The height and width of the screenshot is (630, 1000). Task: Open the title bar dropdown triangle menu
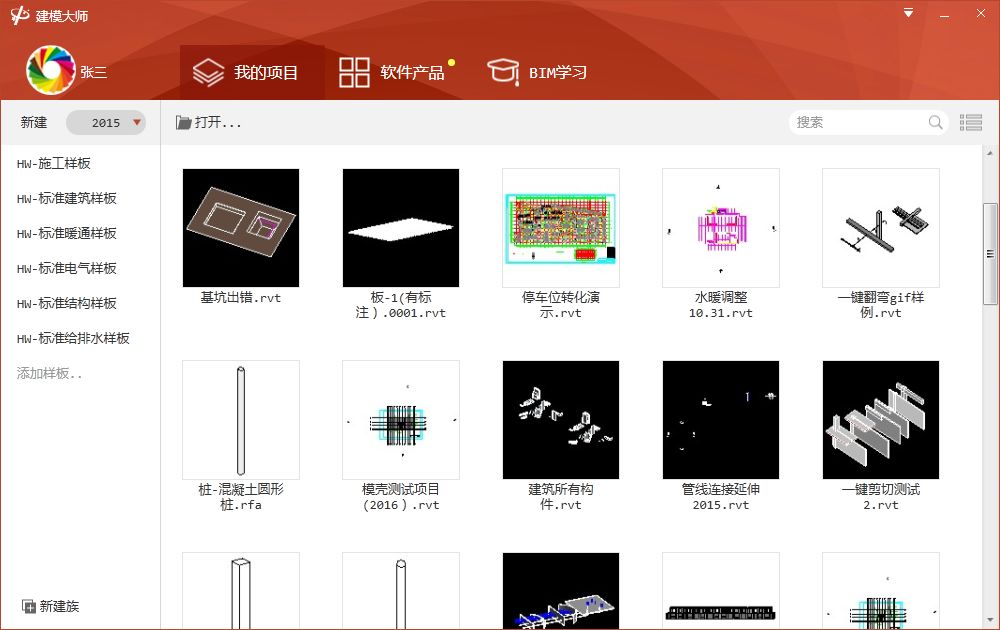tap(909, 13)
